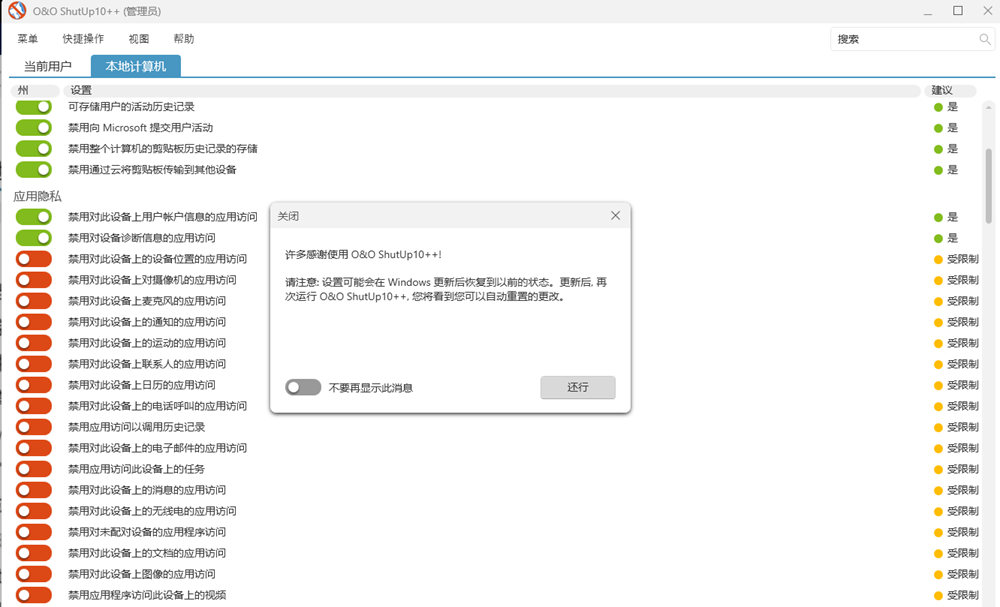Click yellow restricted dot for camera app access

point(938,280)
